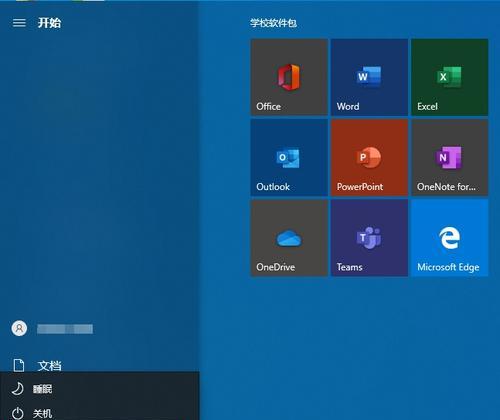
Task: Launch the OneNote tile
Action: click(450, 157)
